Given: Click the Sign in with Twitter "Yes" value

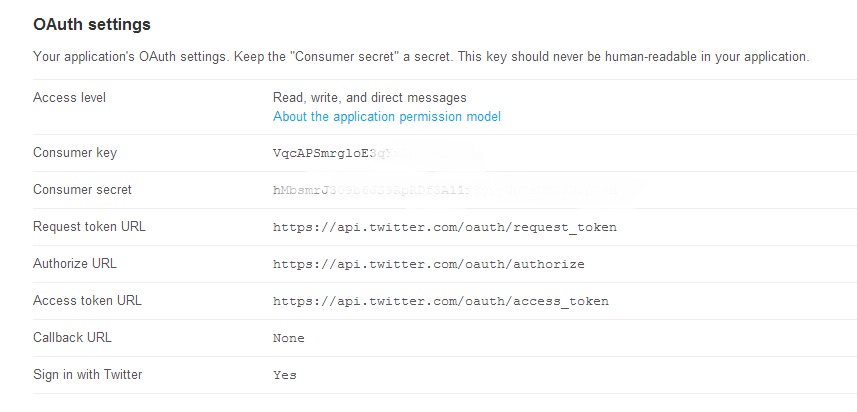Looking at the screenshot, I should (284, 376).
